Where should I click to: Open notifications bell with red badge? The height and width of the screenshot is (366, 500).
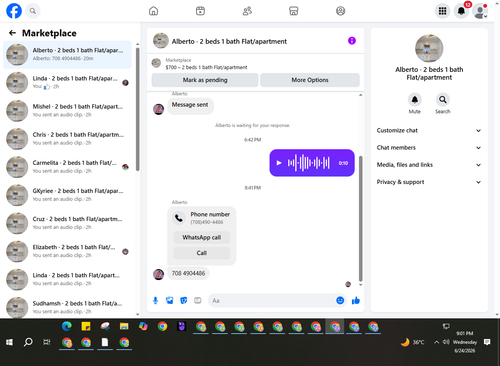click(x=461, y=11)
